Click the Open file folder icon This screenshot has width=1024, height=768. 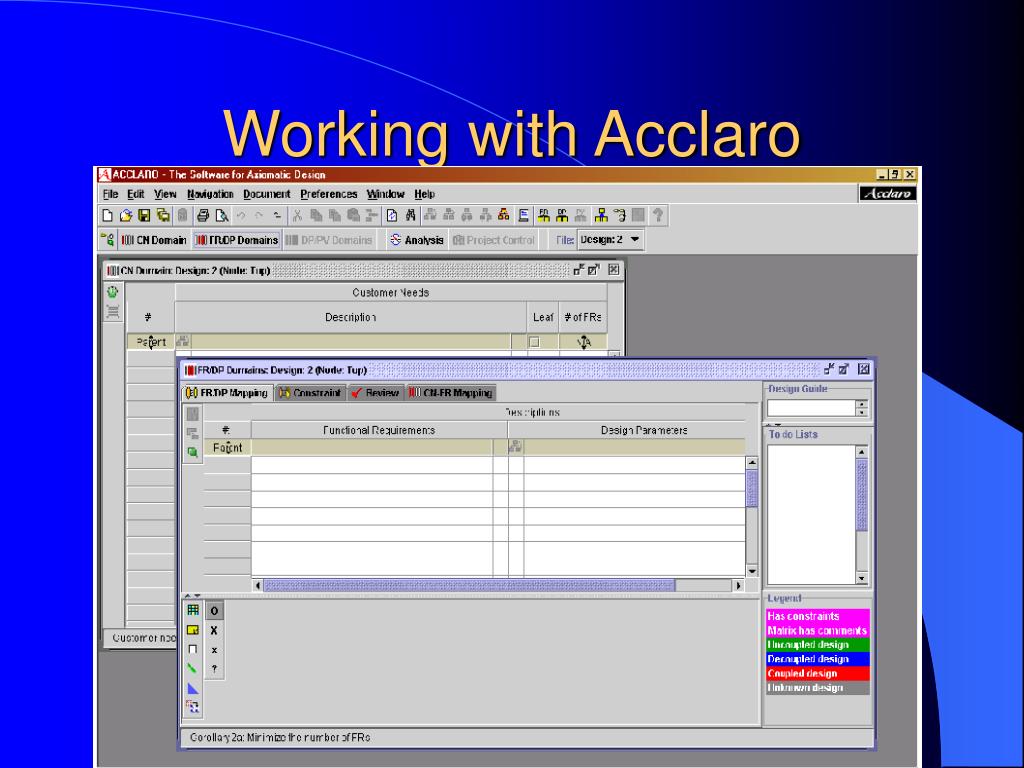click(x=126, y=215)
